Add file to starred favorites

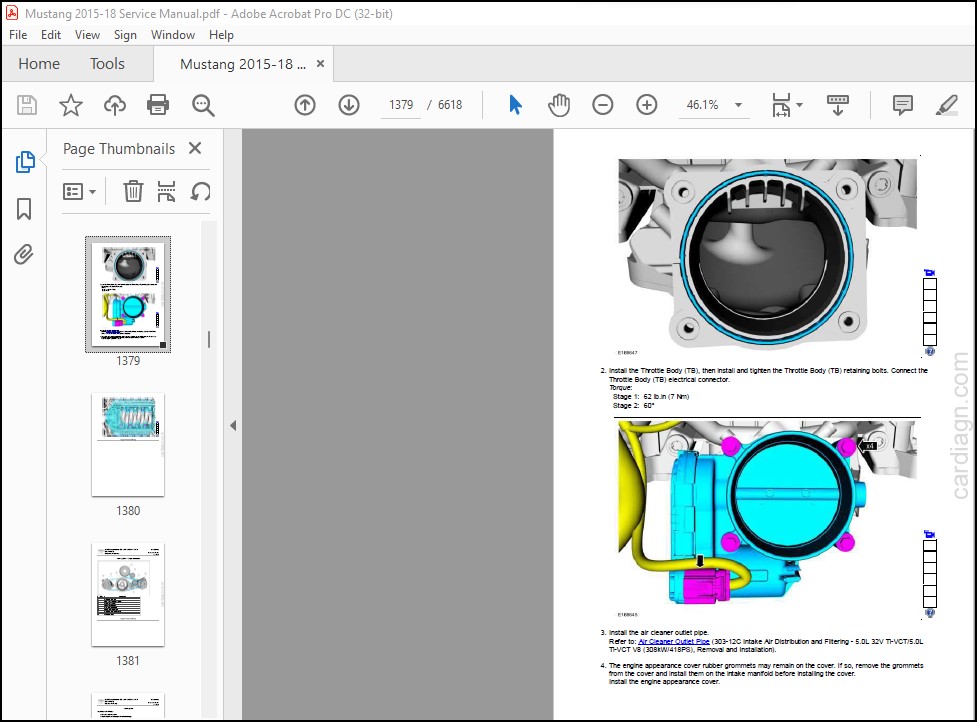pos(70,105)
